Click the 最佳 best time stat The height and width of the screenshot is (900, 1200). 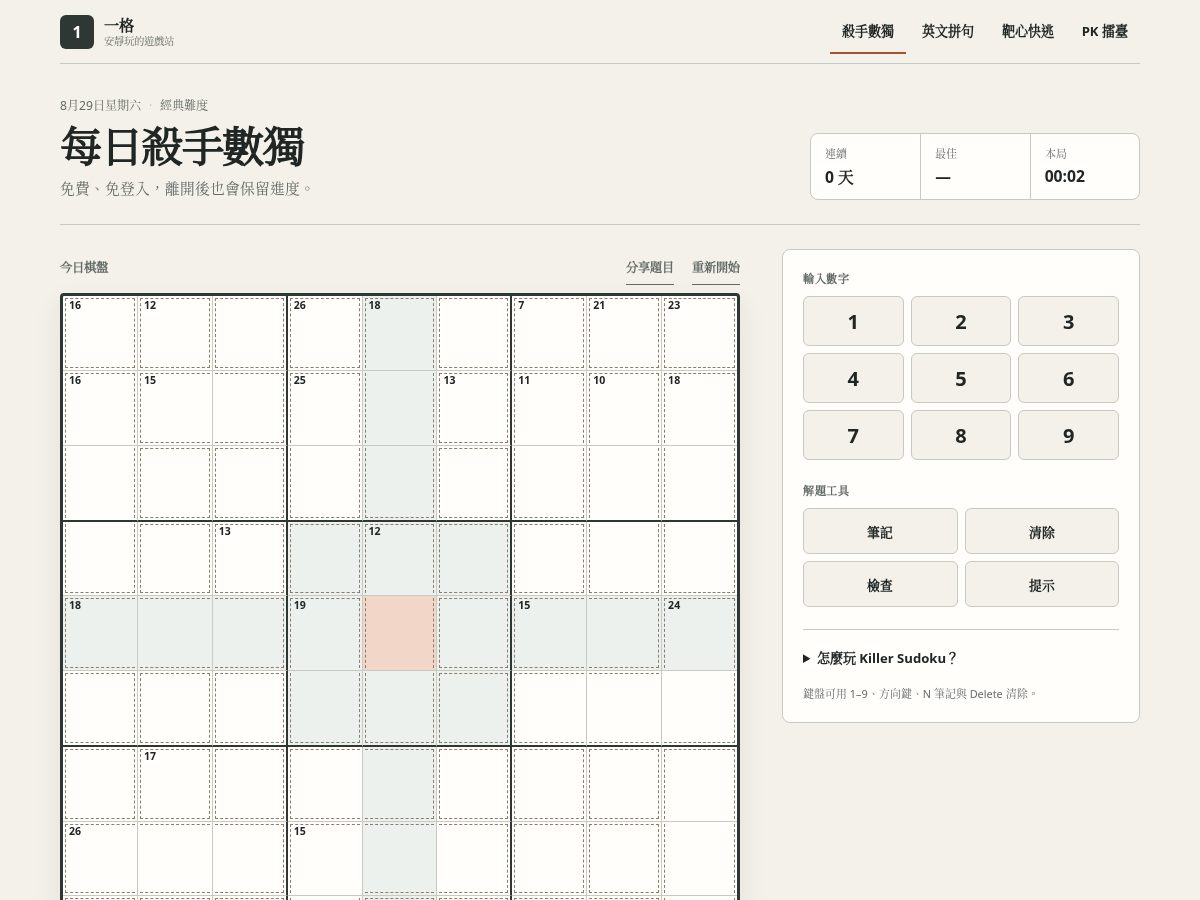[x=975, y=167]
